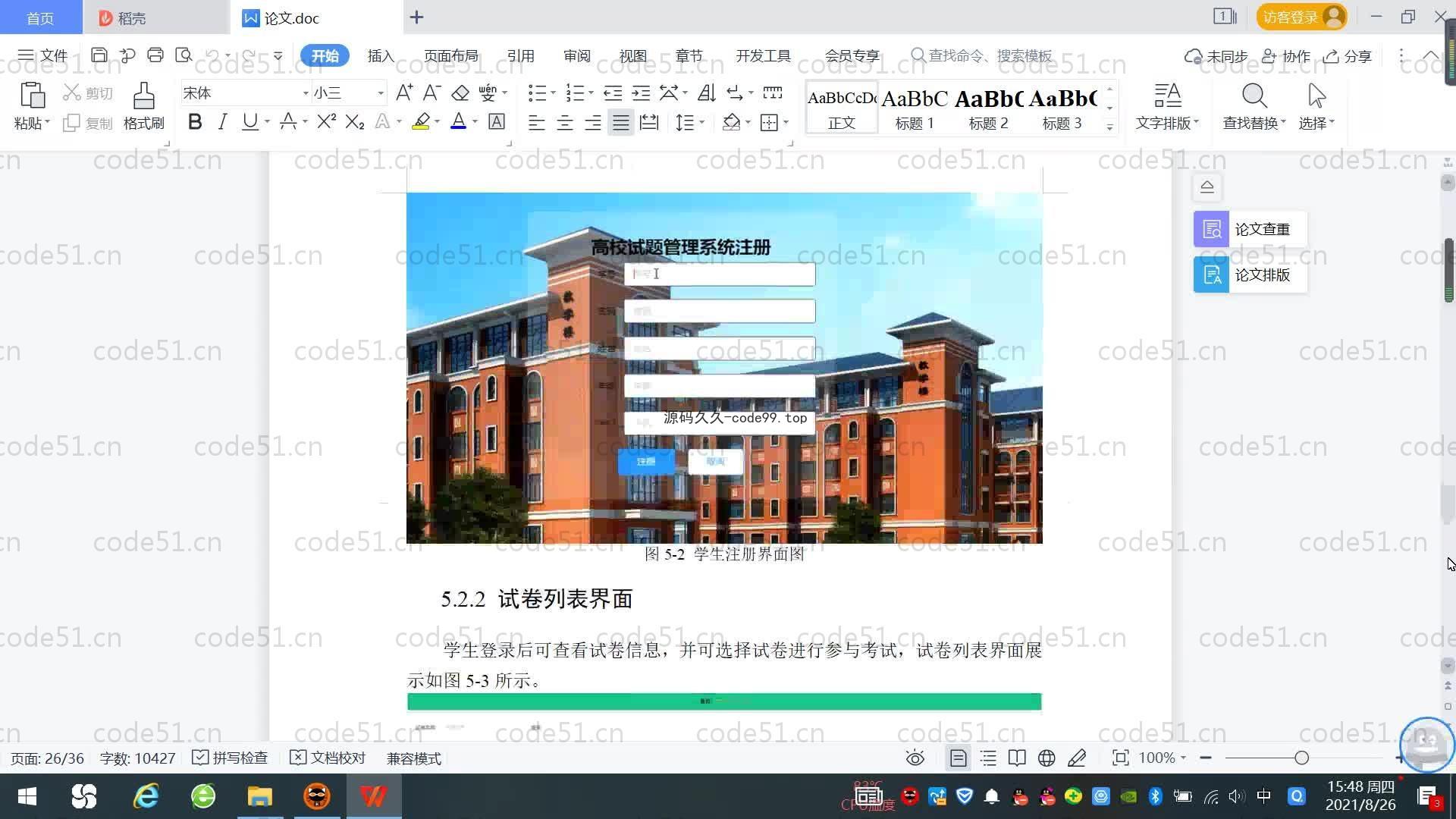The width and height of the screenshot is (1456, 819).
Task: Toggle spell check in status bar
Action: click(x=230, y=758)
